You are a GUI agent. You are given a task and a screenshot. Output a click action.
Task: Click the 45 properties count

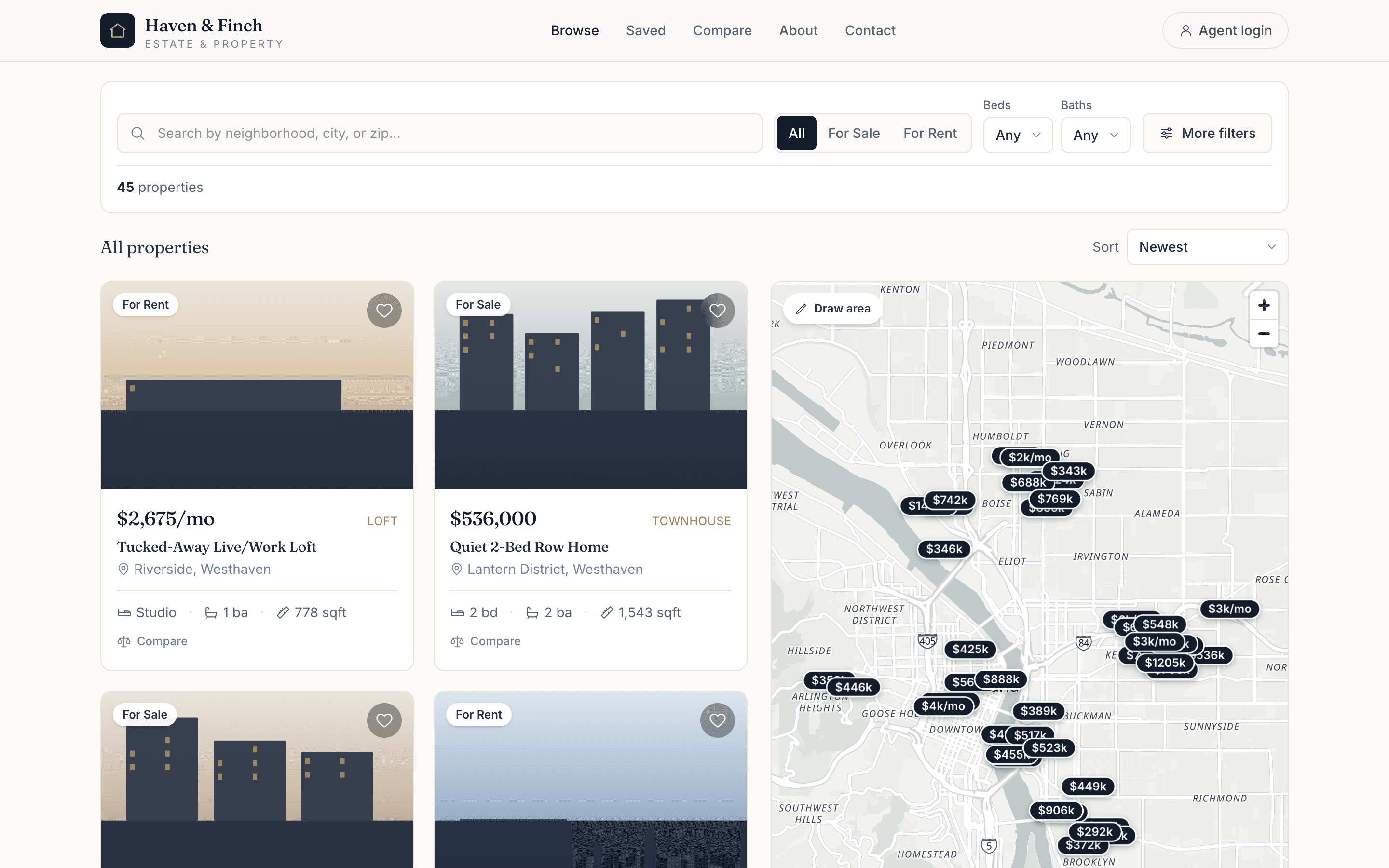click(x=160, y=187)
